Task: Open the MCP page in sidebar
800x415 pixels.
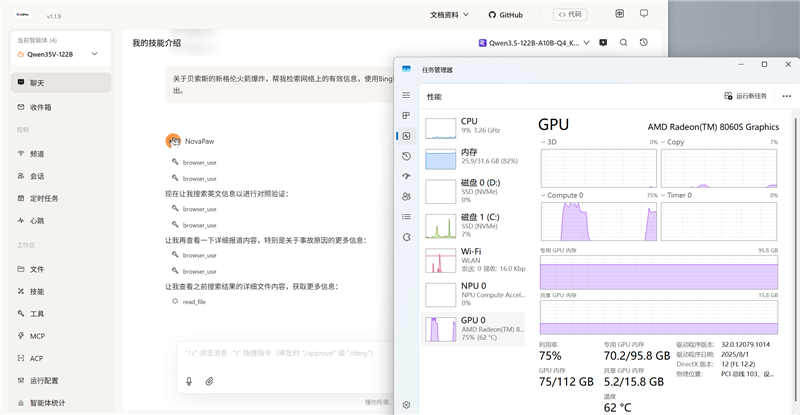Action: (x=61, y=336)
